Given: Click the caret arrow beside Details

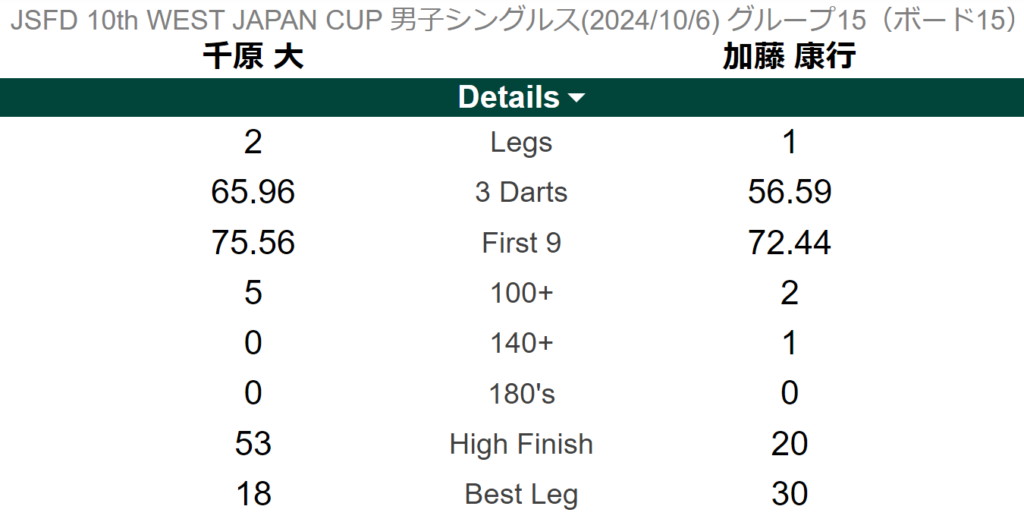Looking at the screenshot, I should click(x=576, y=98).
